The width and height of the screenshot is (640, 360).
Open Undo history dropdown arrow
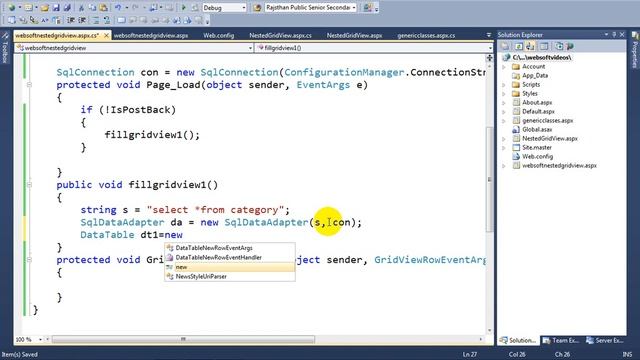click(127, 7)
